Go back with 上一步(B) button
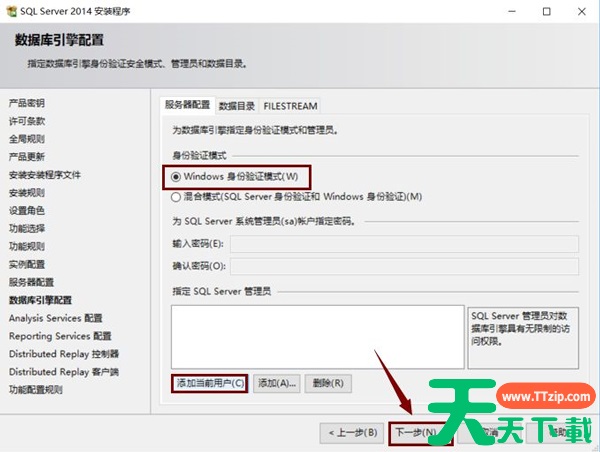Image resolution: width=600 pixels, height=452 pixels. [x=352, y=433]
